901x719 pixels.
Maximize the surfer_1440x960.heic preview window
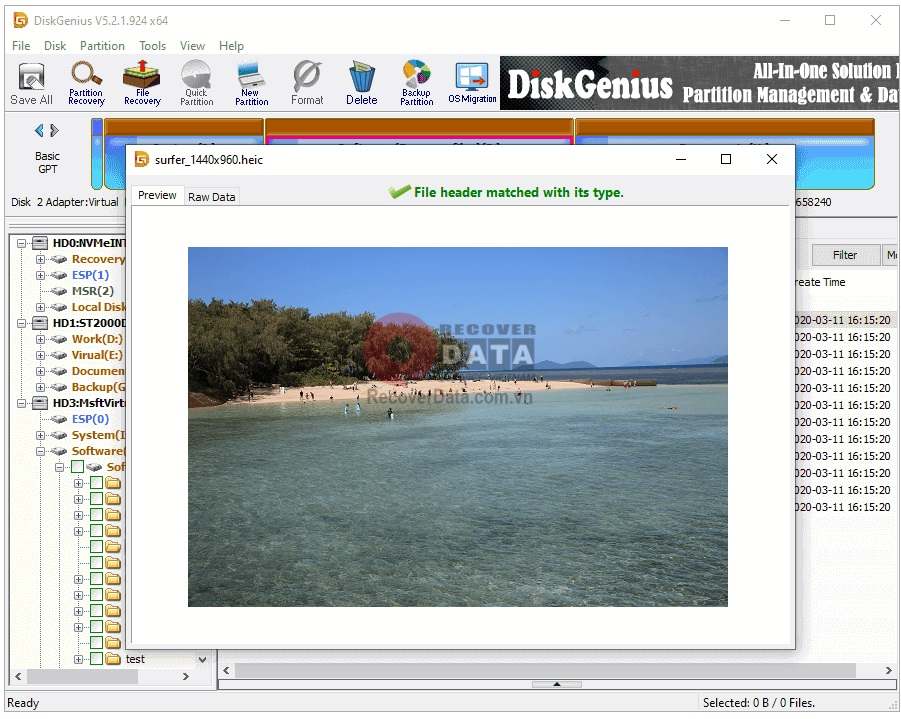click(726, 159)
